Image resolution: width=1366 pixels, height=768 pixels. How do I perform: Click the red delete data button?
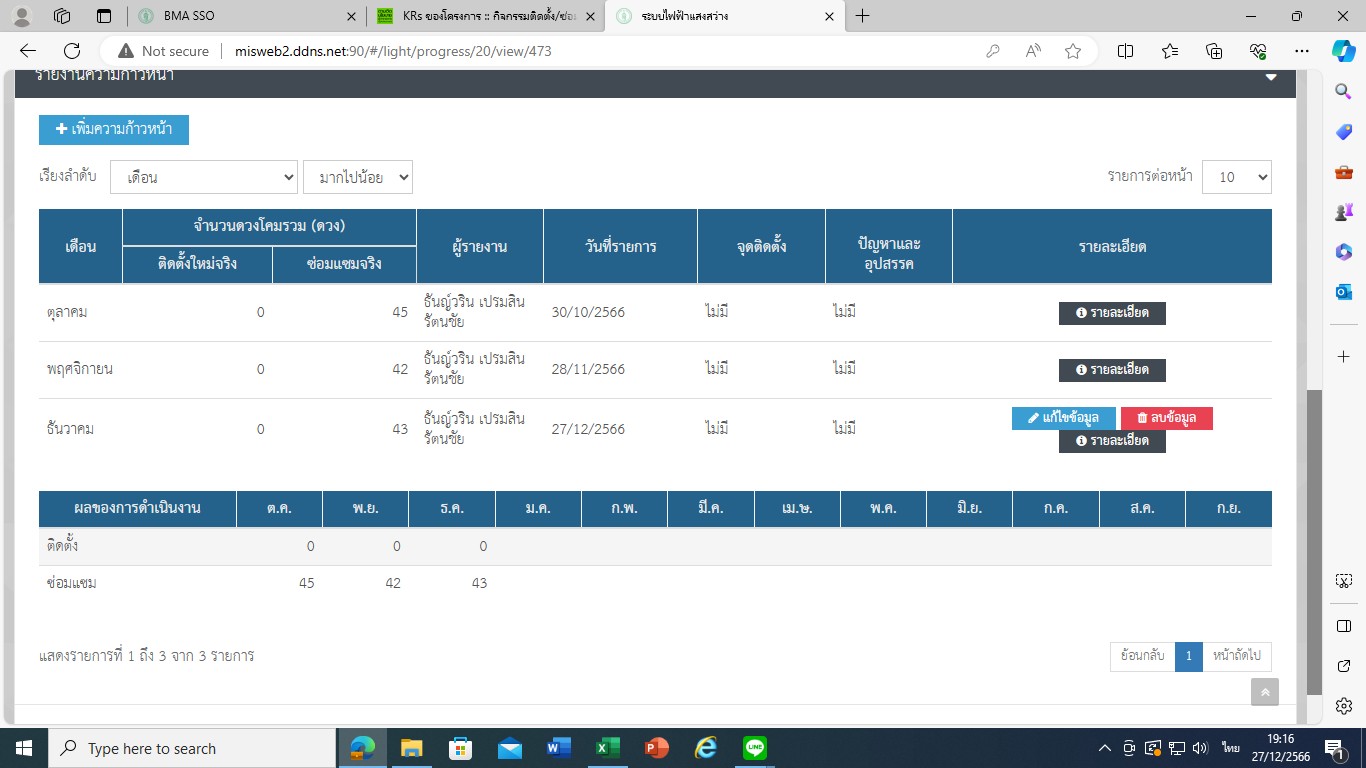click(x=1166, y=418)
